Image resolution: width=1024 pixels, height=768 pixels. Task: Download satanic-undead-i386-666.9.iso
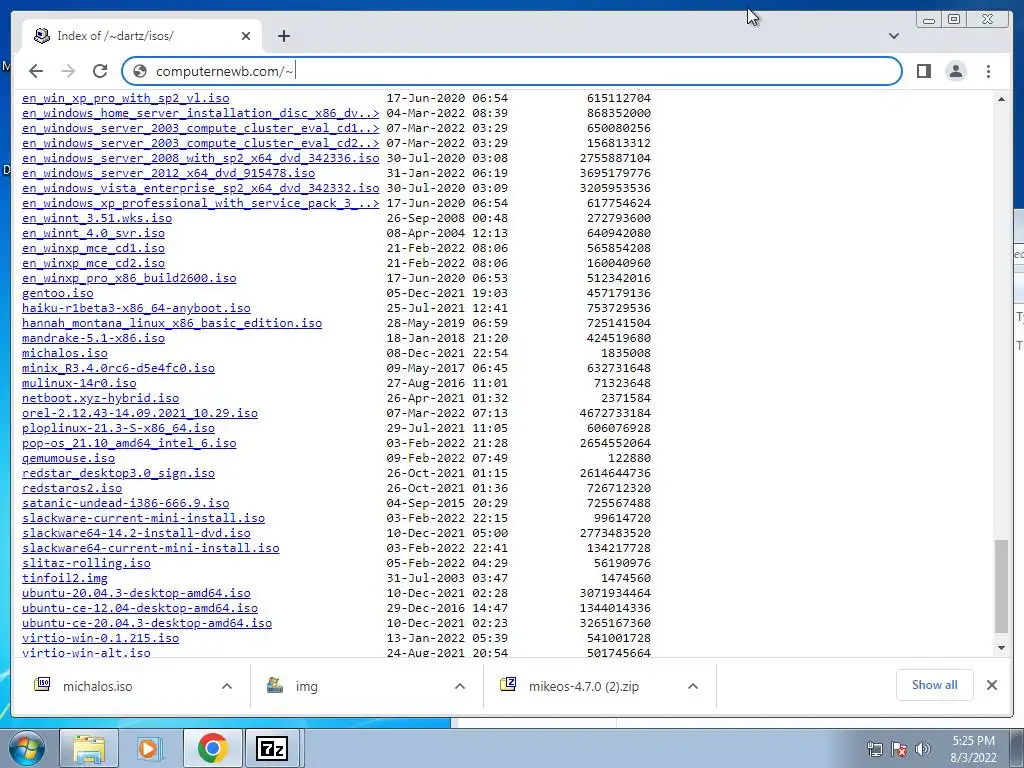click(125, 504)
